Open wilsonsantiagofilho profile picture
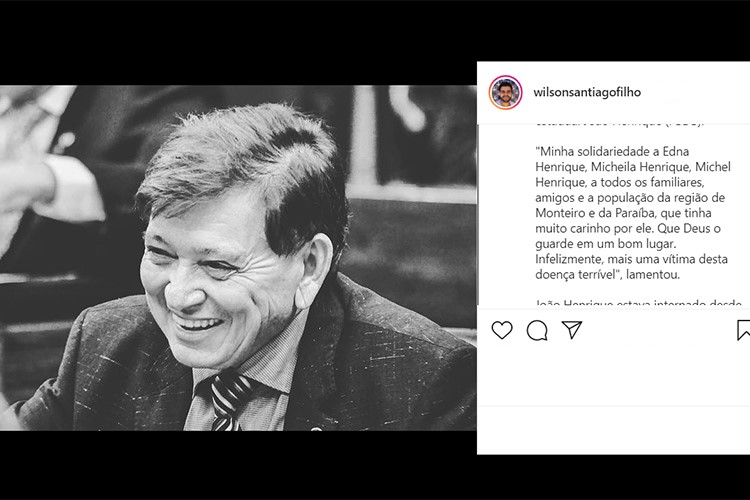750x500 pixels. point(505,92)
